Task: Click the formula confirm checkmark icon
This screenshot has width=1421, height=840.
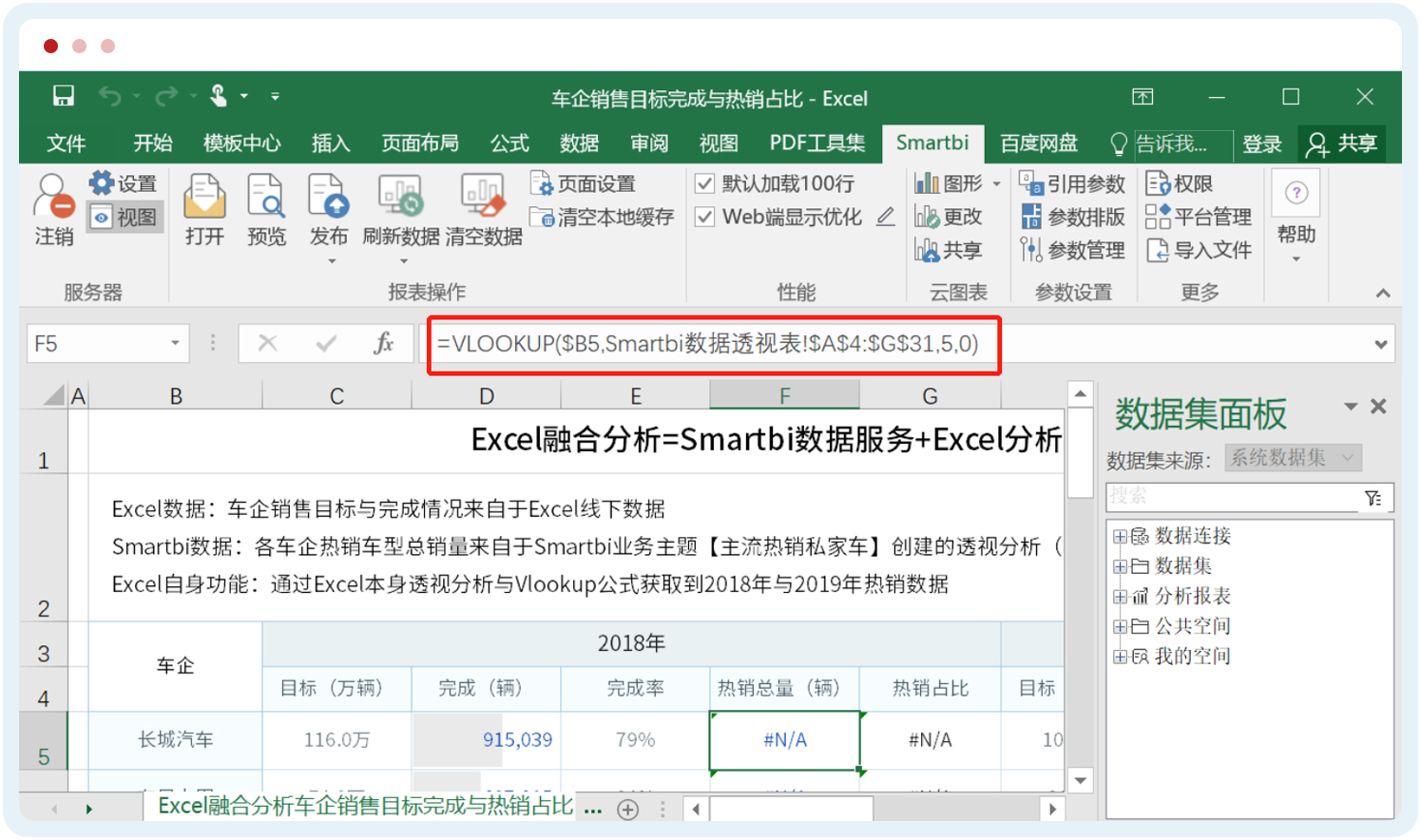Action: 326,343
